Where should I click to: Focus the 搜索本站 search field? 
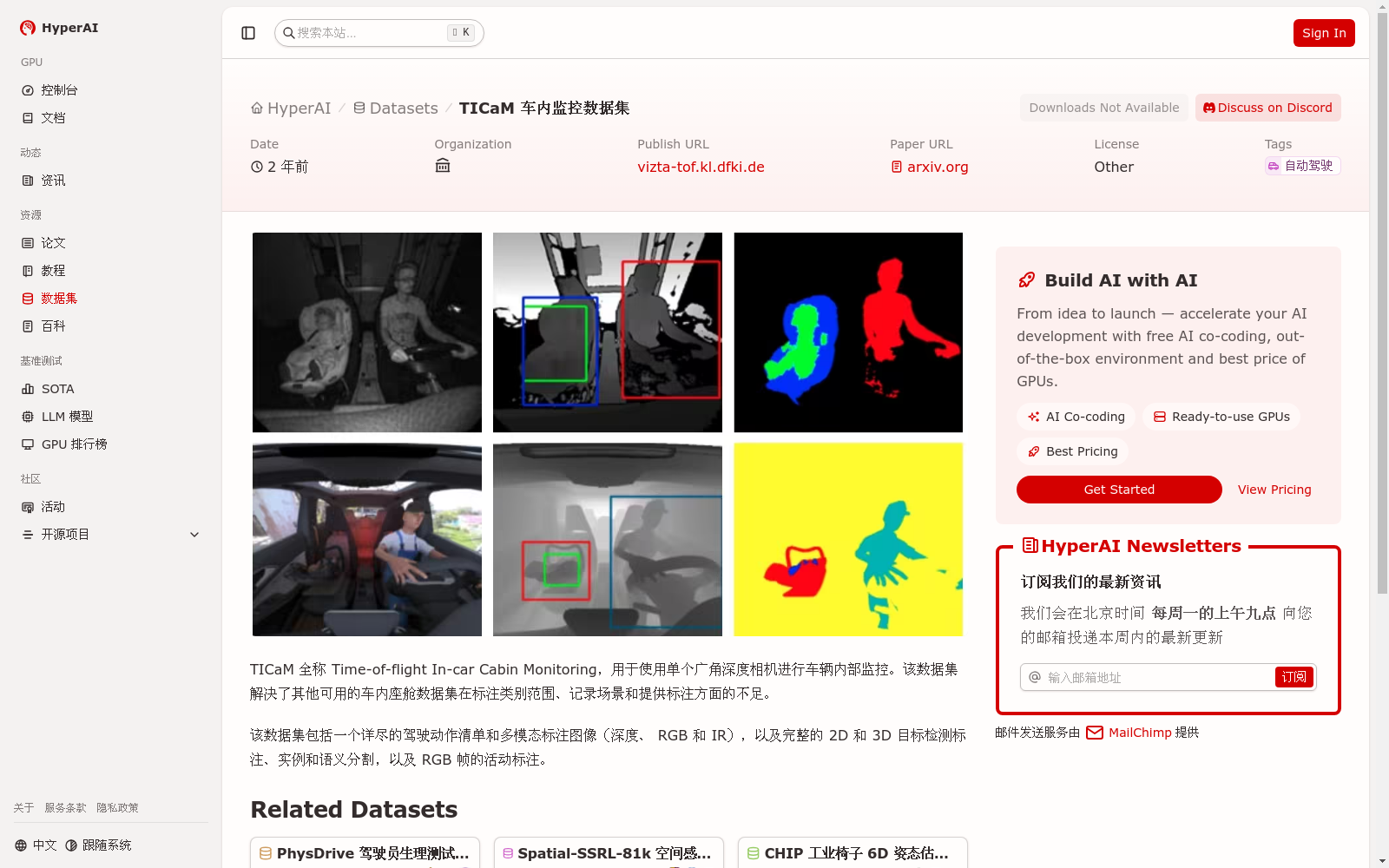pos(379,33)
